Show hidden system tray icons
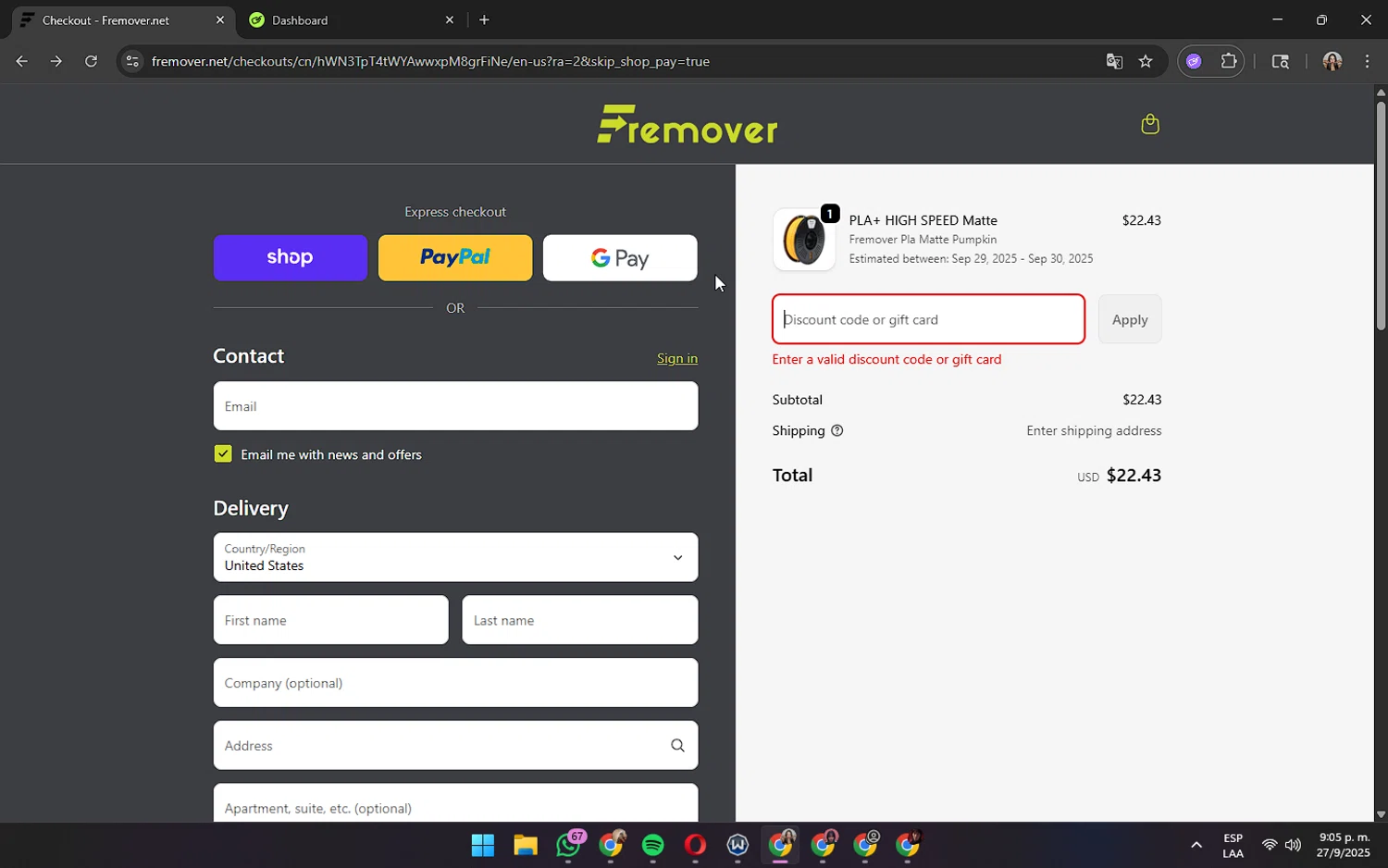Screen dimensions: 1388x868 (1196, 845)
